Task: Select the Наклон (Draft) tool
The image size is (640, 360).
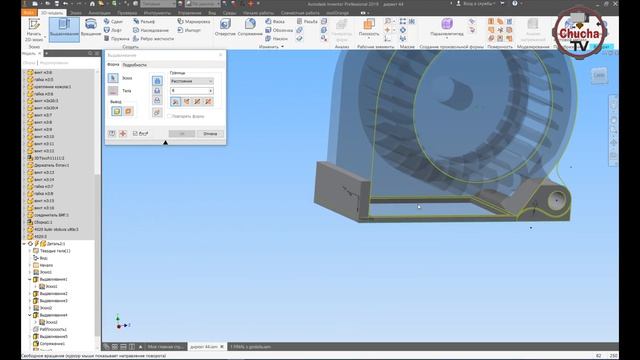Action: pyautogui.click(x=277, y=39)
